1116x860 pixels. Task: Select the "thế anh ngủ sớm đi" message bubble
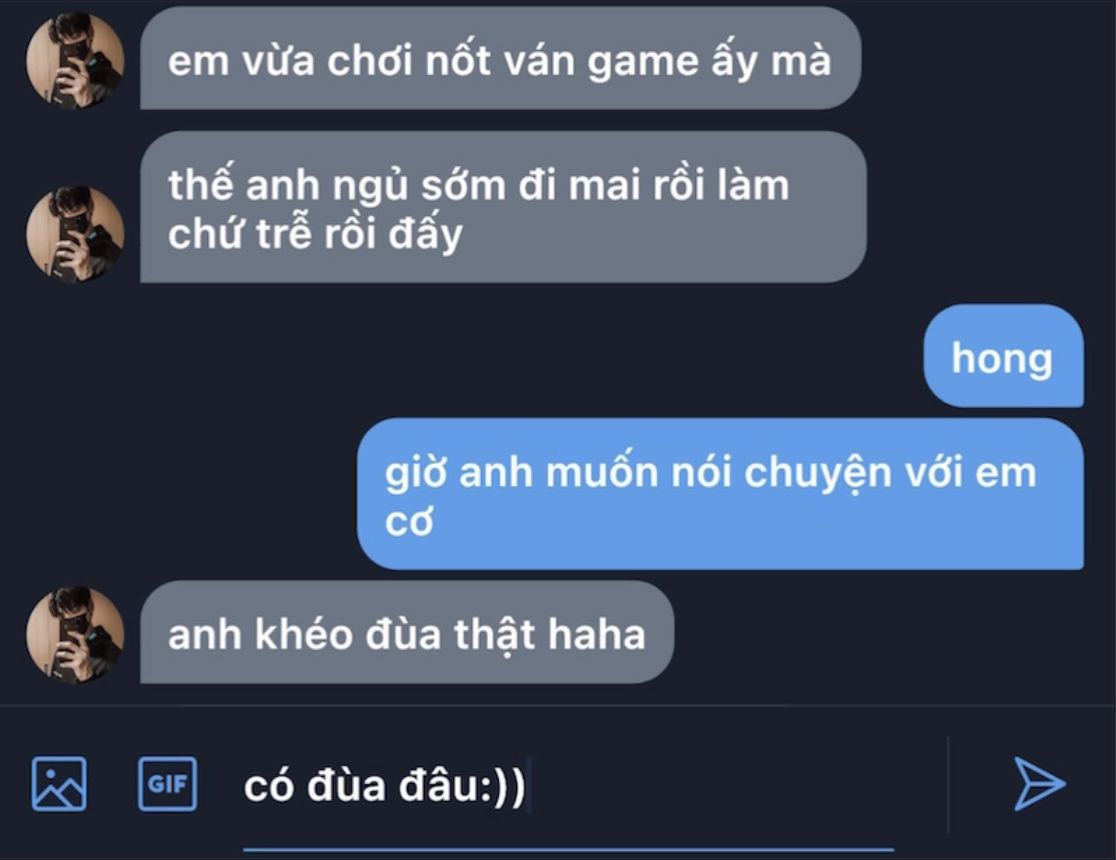(x=503, y=207)
